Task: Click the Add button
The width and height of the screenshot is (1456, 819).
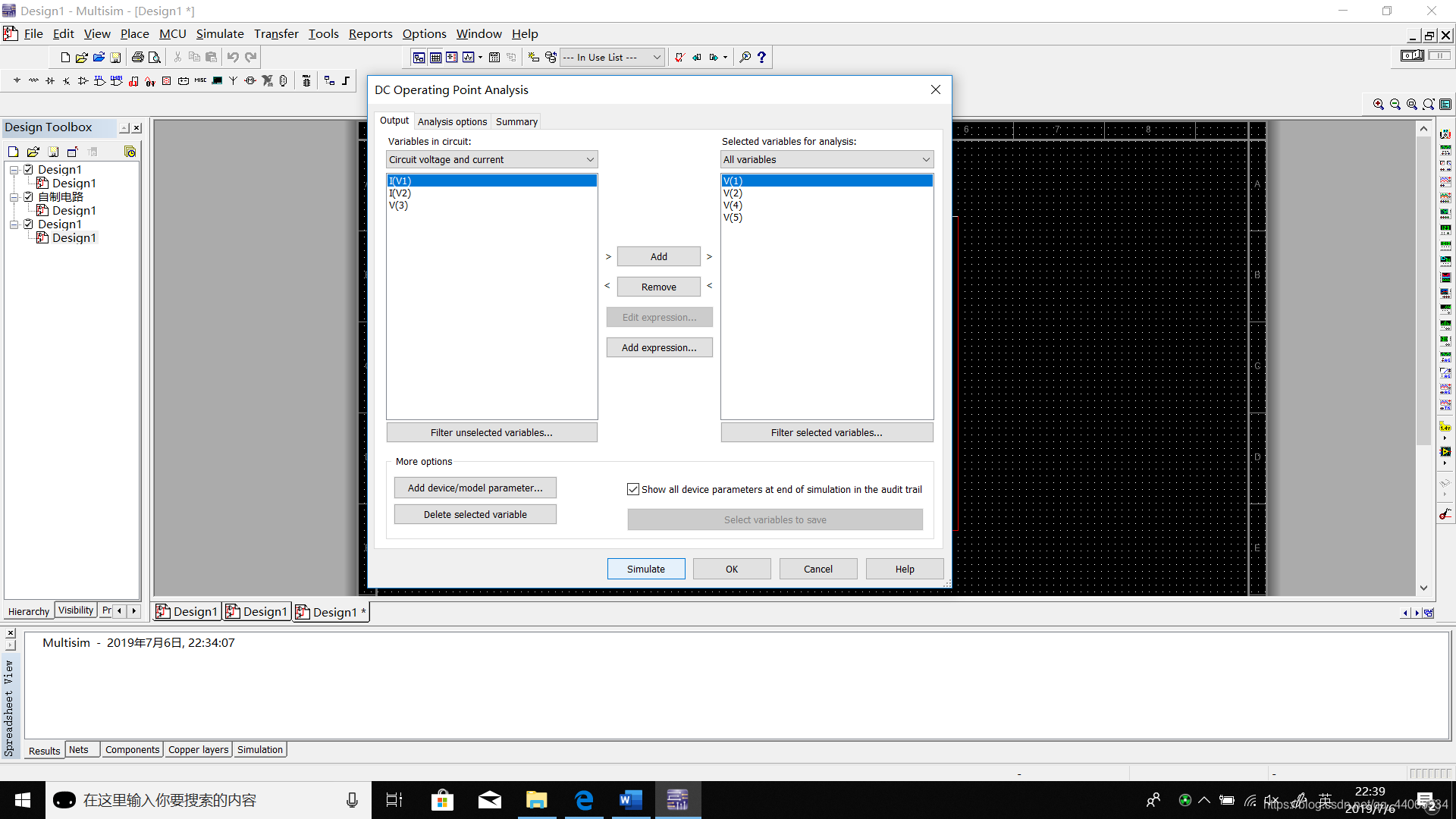Action: click(658, 256)
